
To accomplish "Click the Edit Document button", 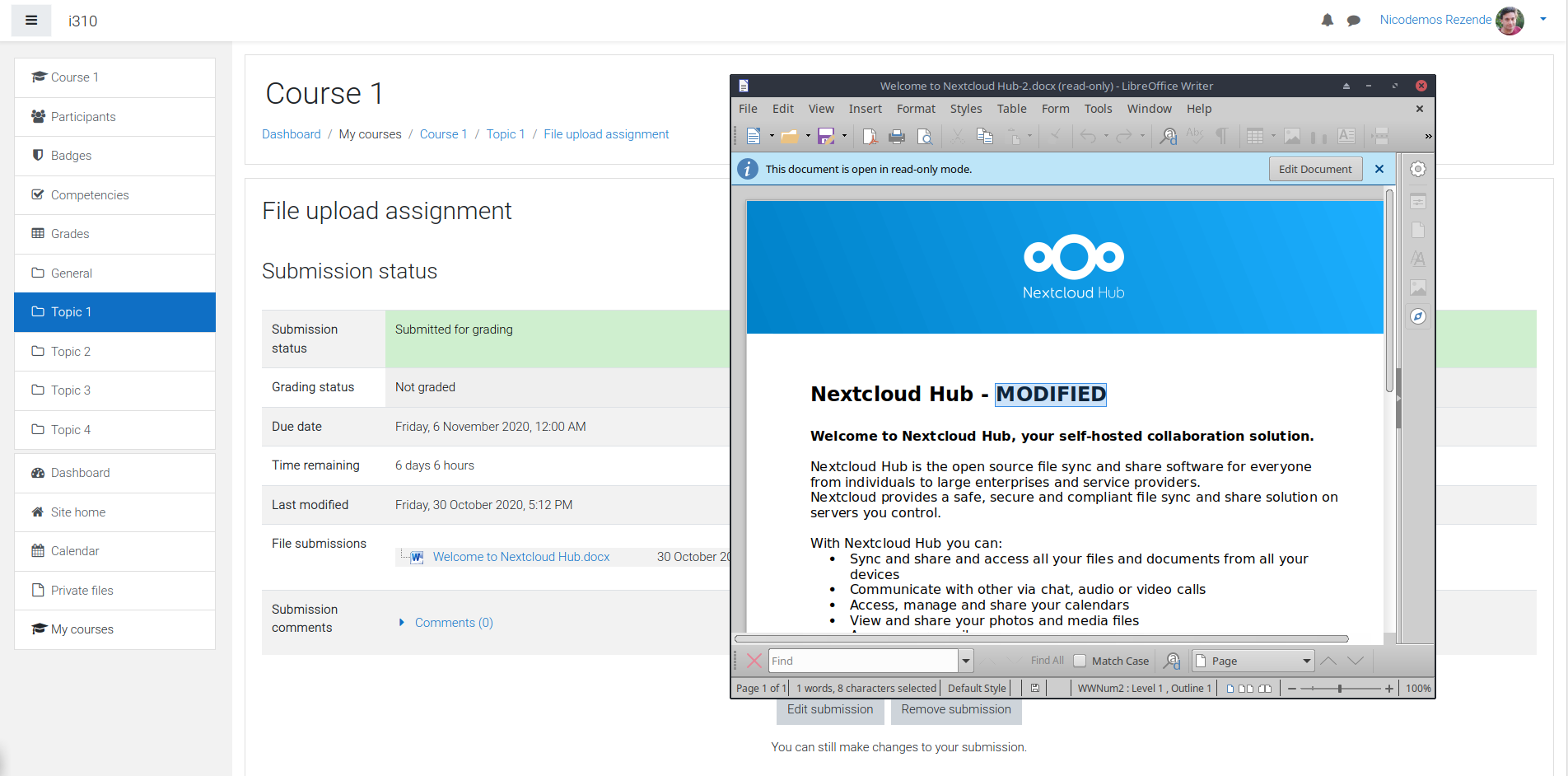I will point(1315,169).
